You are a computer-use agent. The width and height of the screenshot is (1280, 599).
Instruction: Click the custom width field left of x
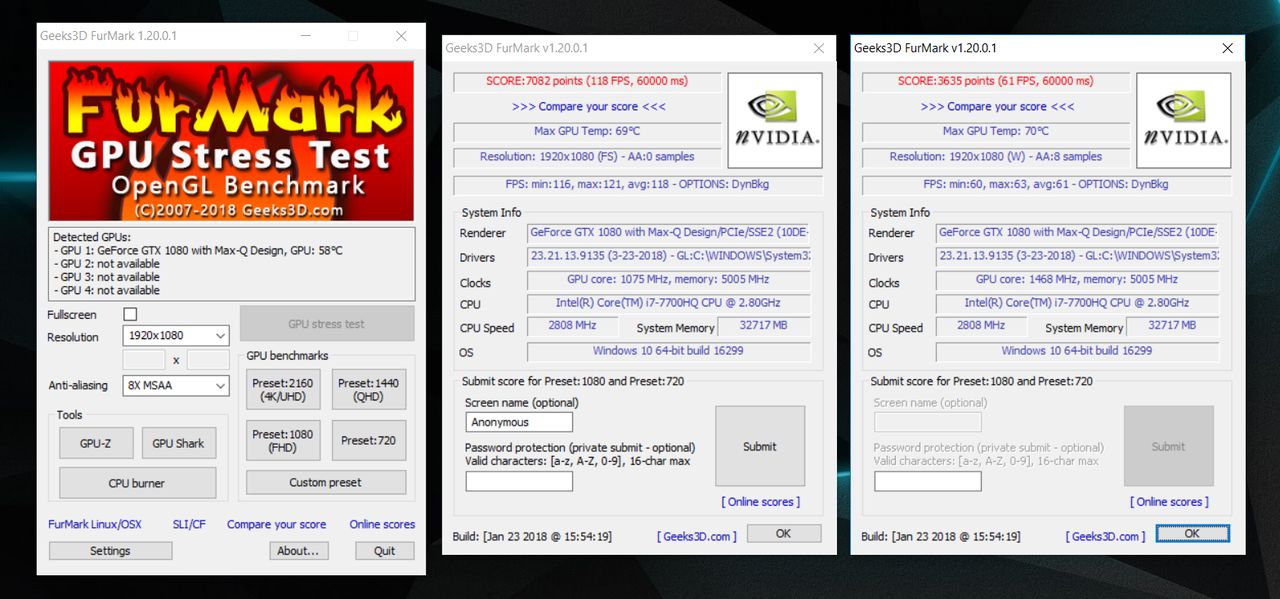(144, 360)
